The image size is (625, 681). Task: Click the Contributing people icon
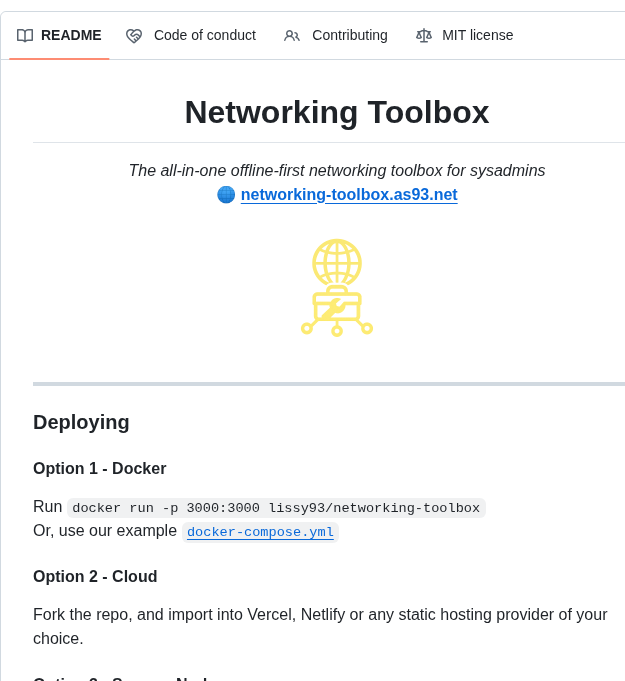point(292,36)
